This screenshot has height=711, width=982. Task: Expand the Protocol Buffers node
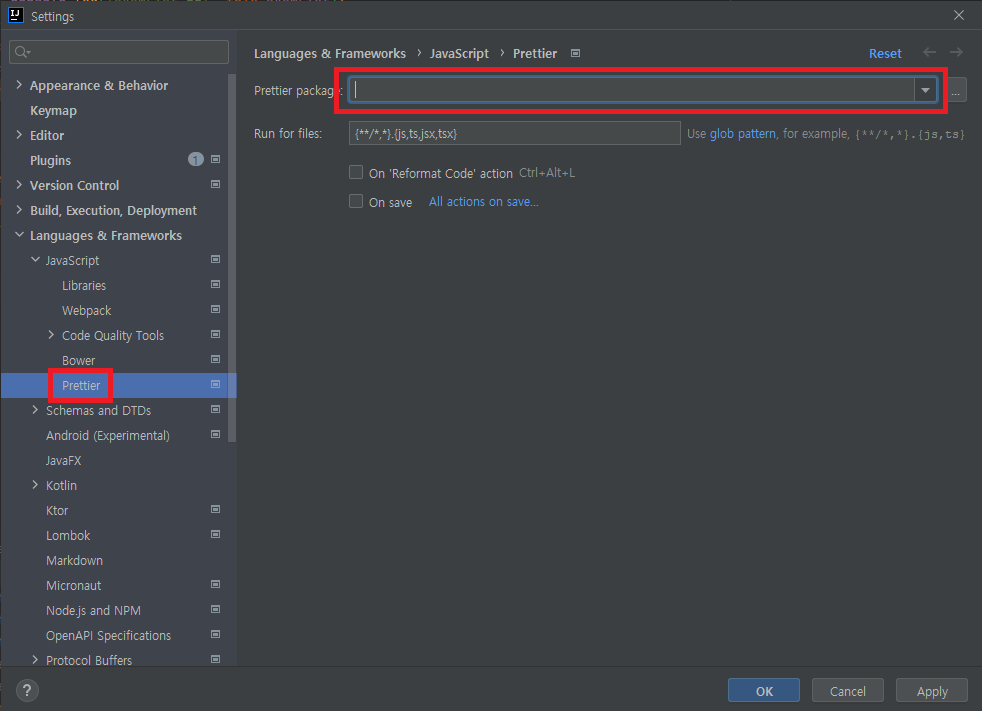[x=35, y=660]
